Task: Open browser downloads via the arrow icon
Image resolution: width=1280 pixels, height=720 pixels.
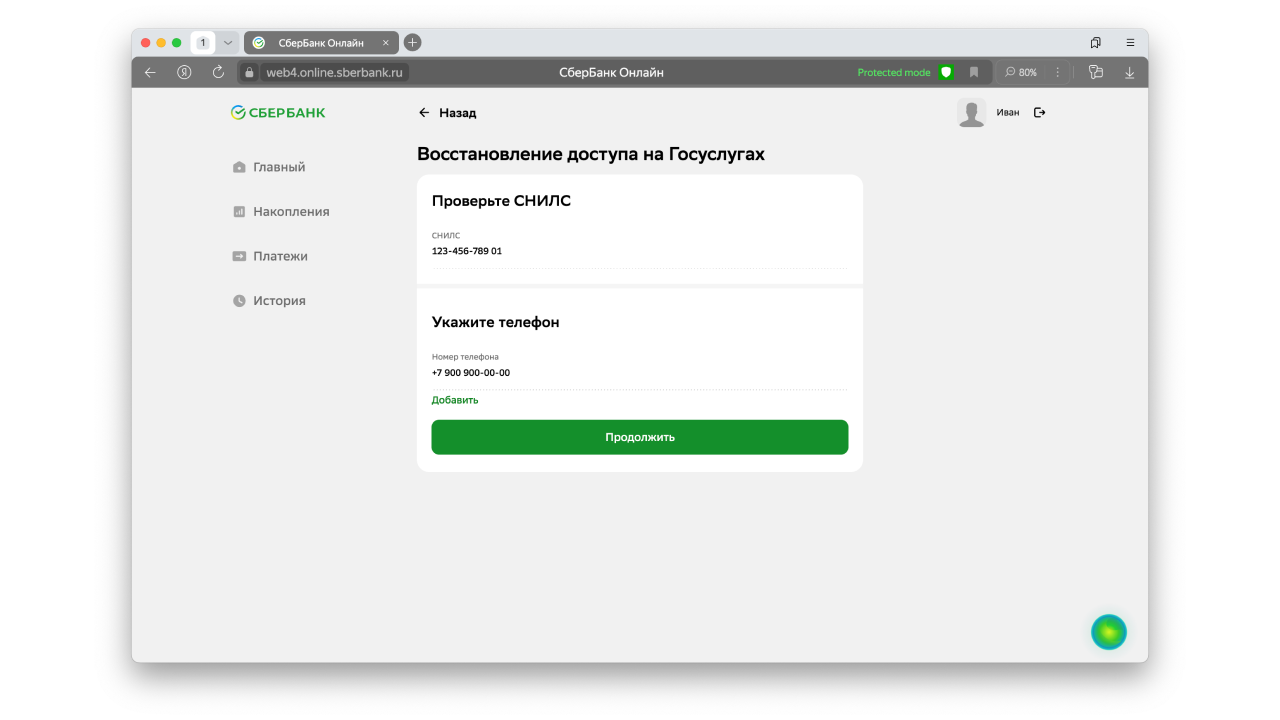Action: 1129,72
